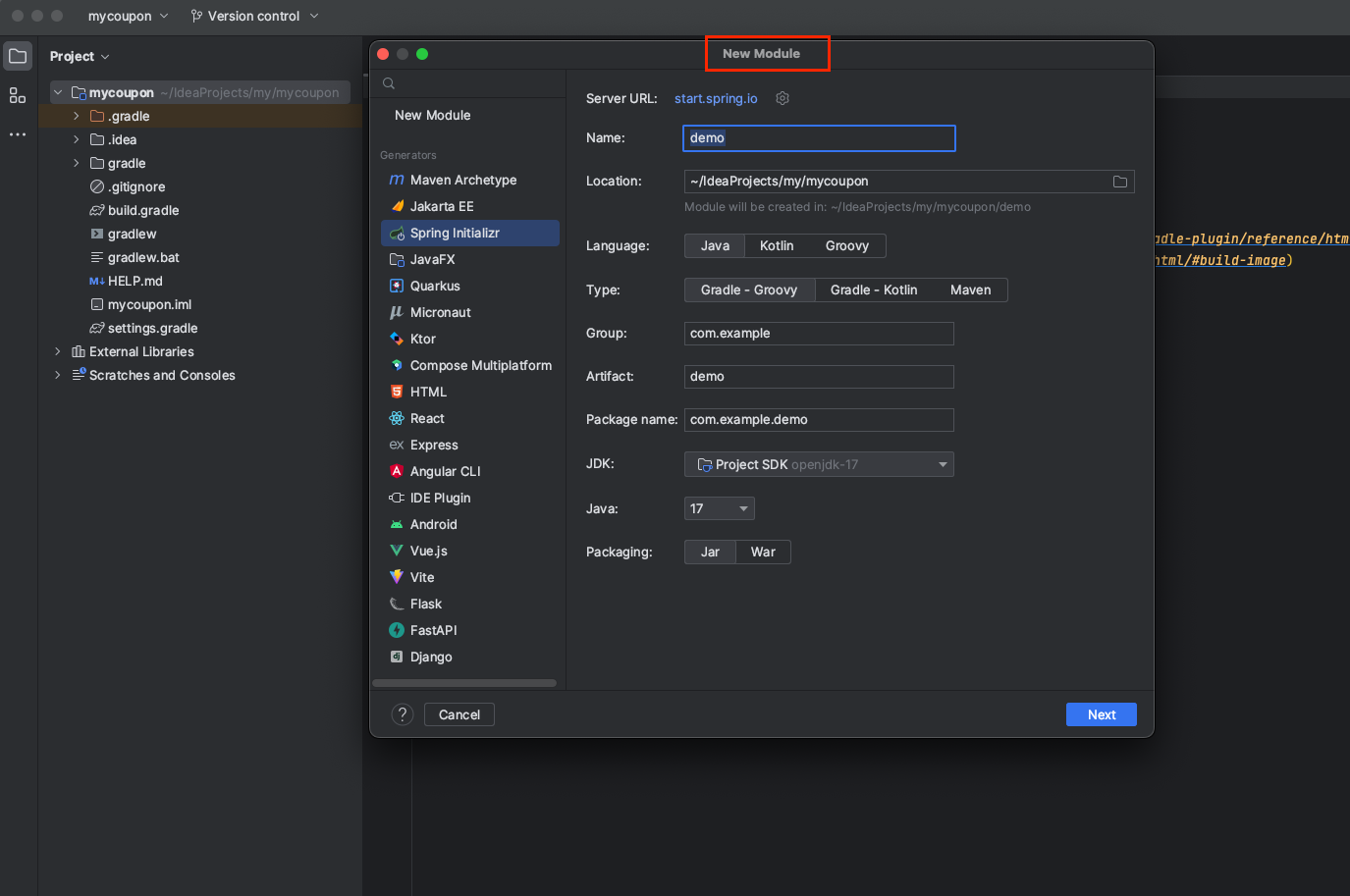Click the Spring Initializr generator icon
Viewport: 1350px width, 896px height.
[397, 233]
